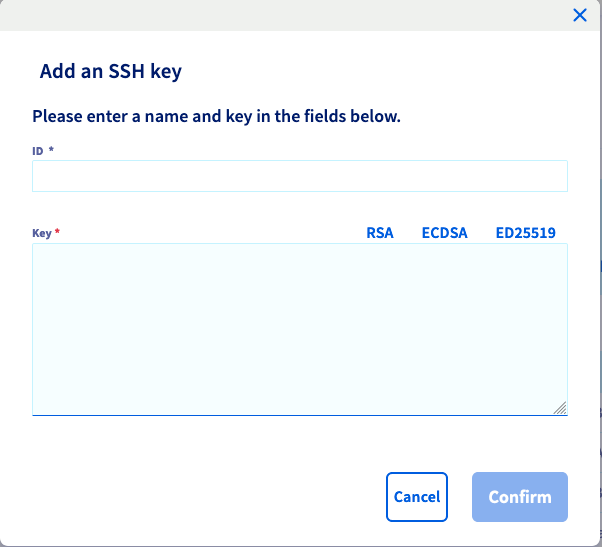Click the blue bottom border of Key box

(300, 415)
